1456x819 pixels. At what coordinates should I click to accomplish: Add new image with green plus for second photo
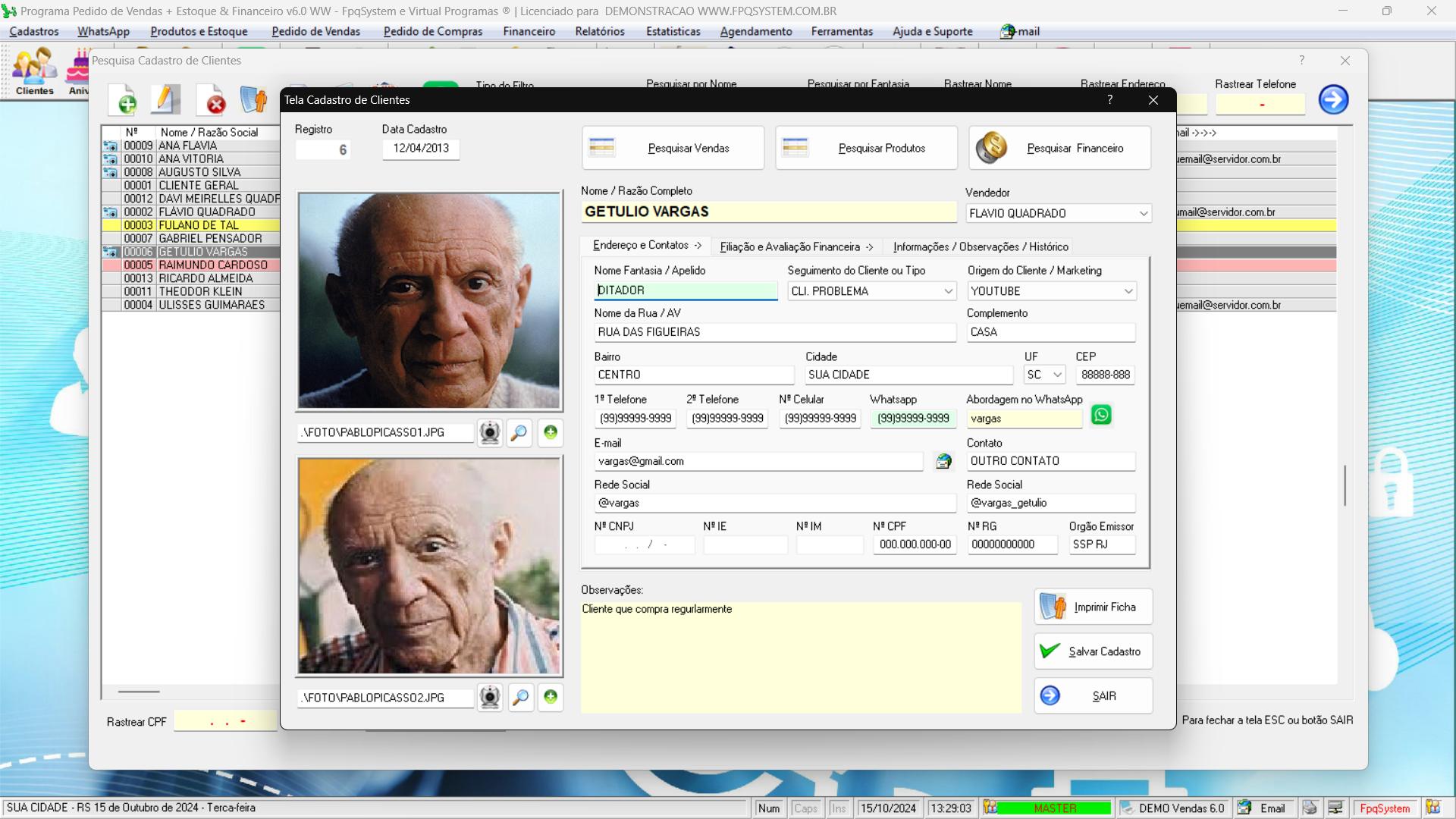551,697
